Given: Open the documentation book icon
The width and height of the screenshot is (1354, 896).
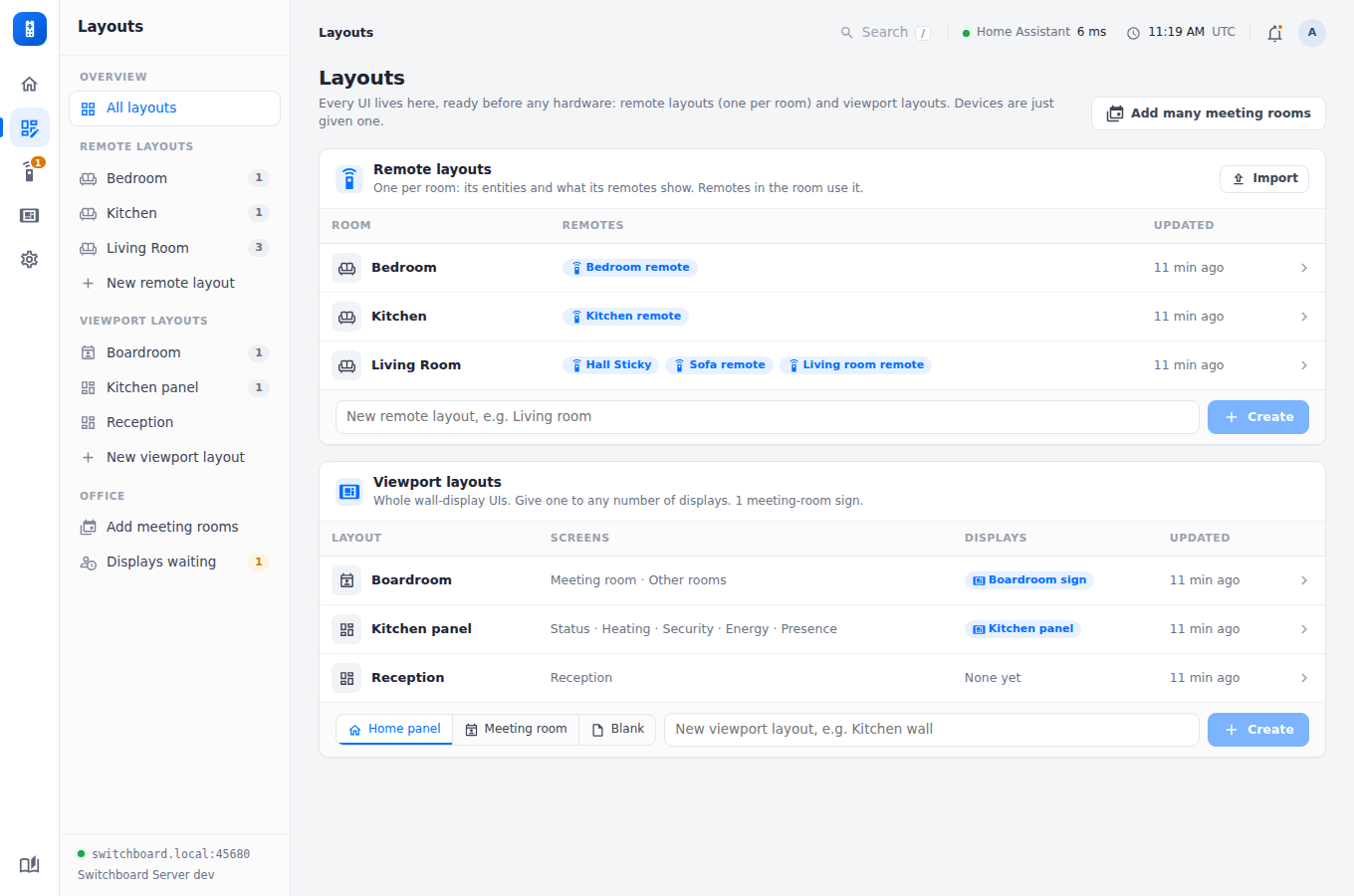Looking at the screenshot, I should pyautogui.click(x=30, y=864).
